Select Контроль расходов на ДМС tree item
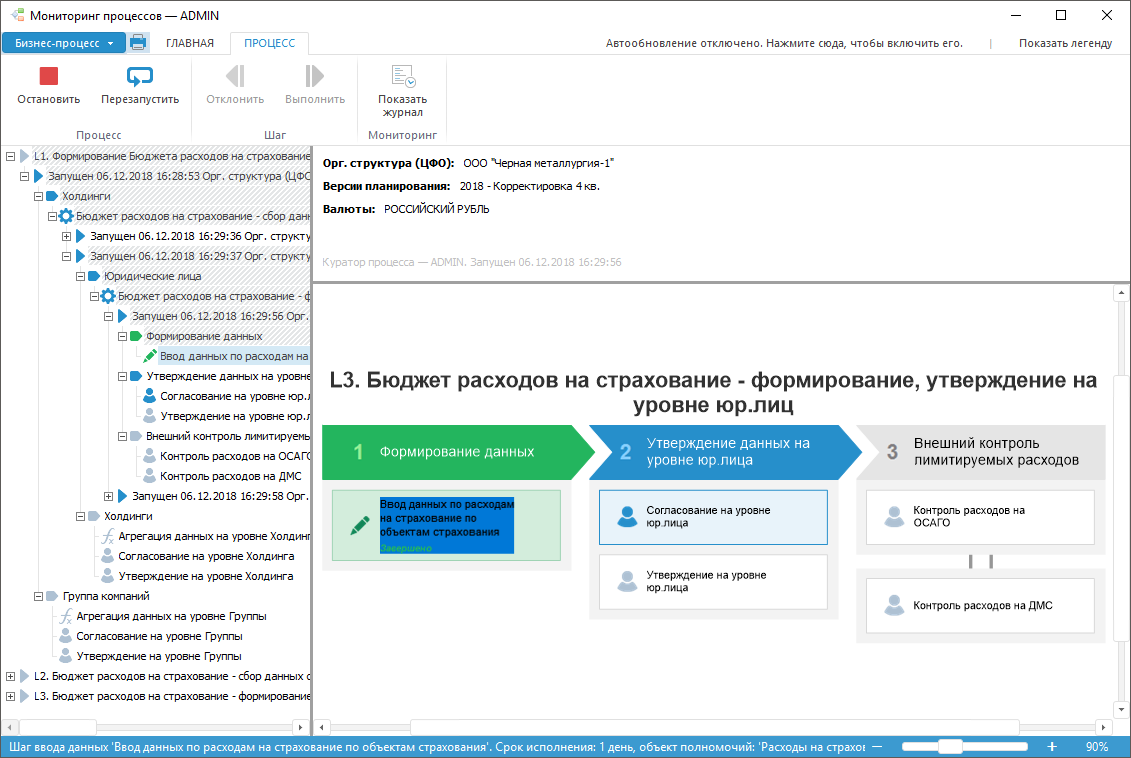This screenshot has height=758, width=1131. [231, 476]
